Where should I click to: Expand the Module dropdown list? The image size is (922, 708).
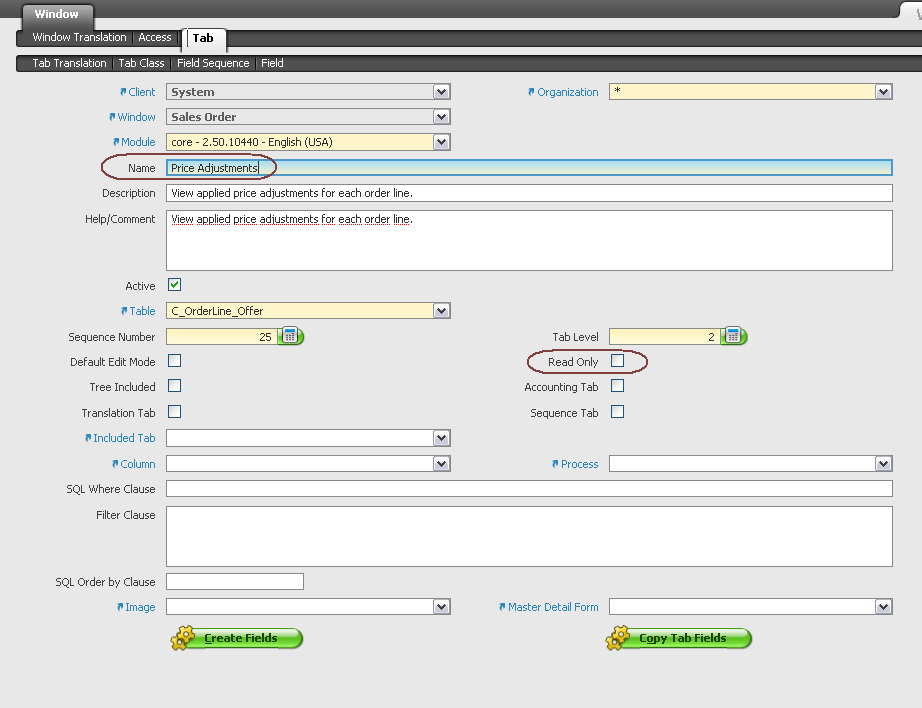coord(441,142)
